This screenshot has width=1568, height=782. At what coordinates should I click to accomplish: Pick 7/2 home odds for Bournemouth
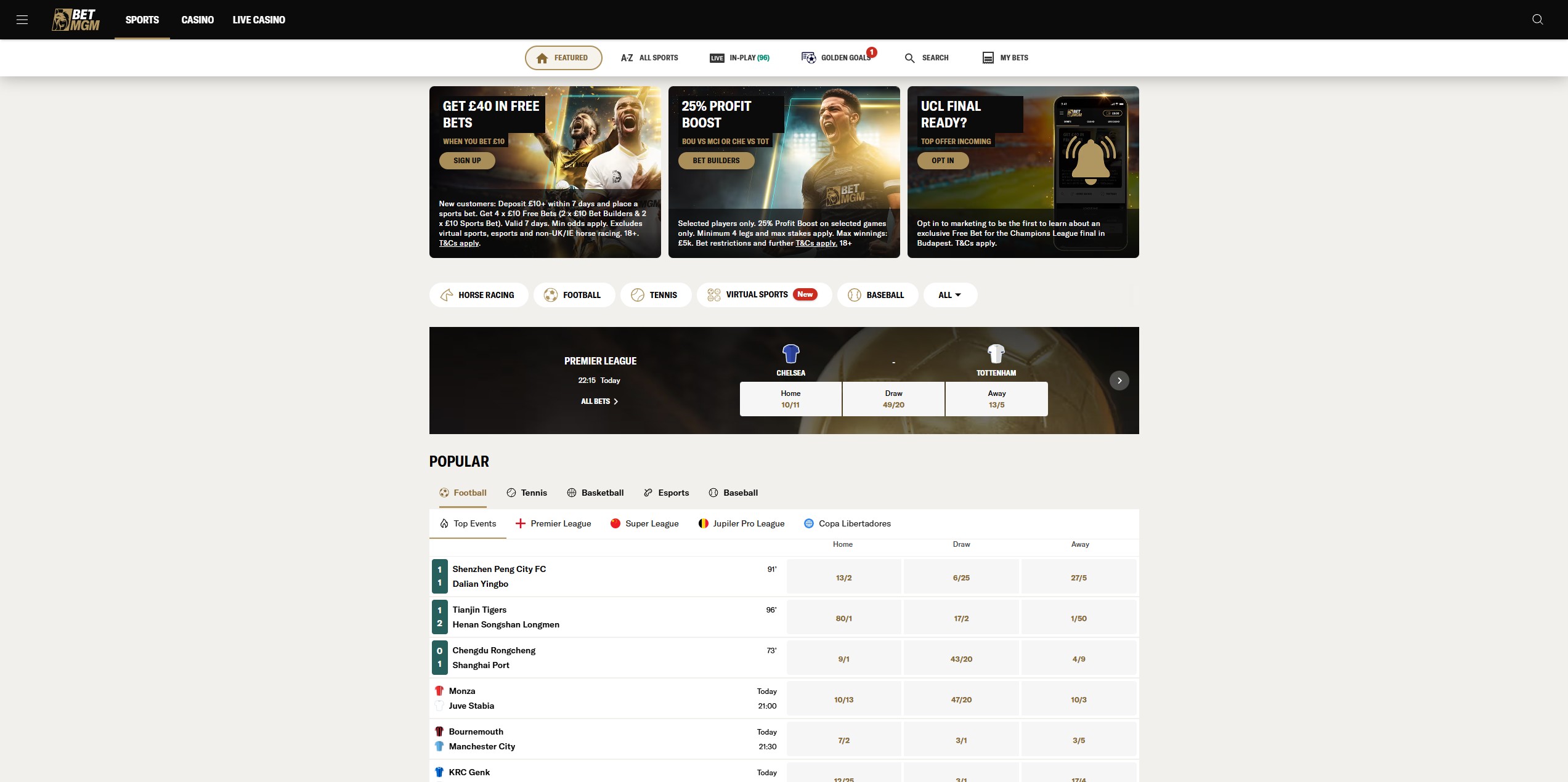pyautogui.click(x=843, y=740)
